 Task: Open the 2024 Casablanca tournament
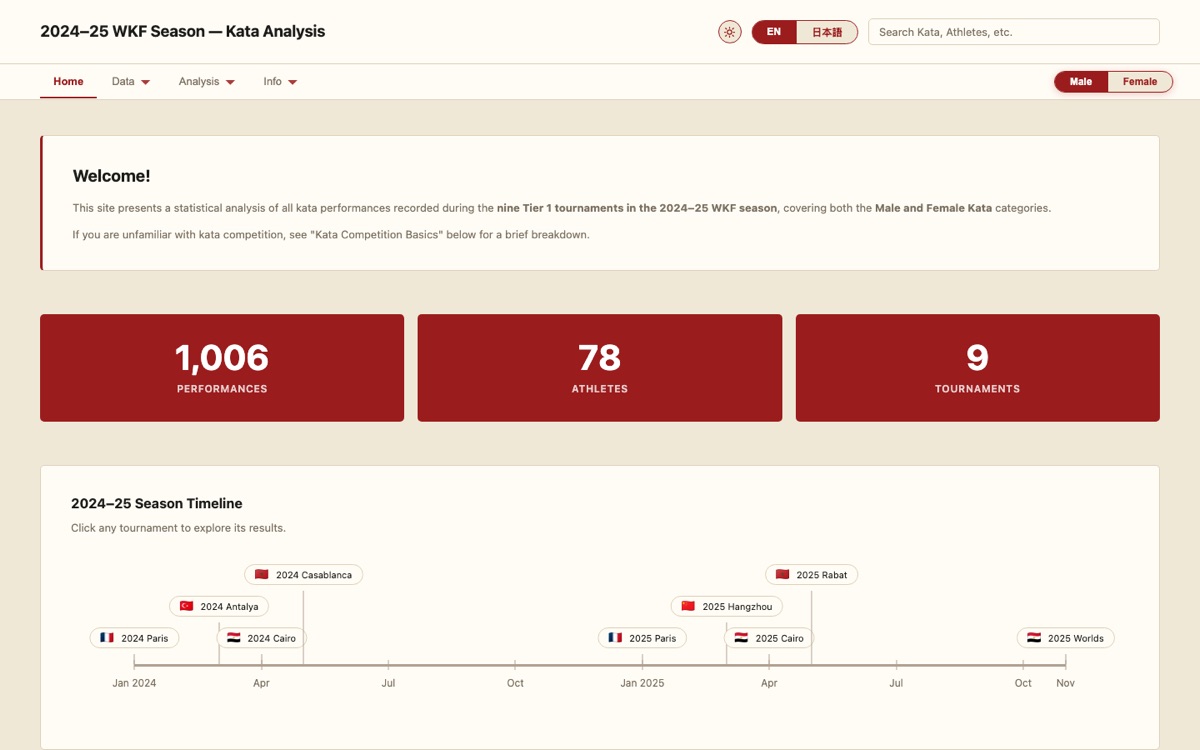click(x=304, y=574)
